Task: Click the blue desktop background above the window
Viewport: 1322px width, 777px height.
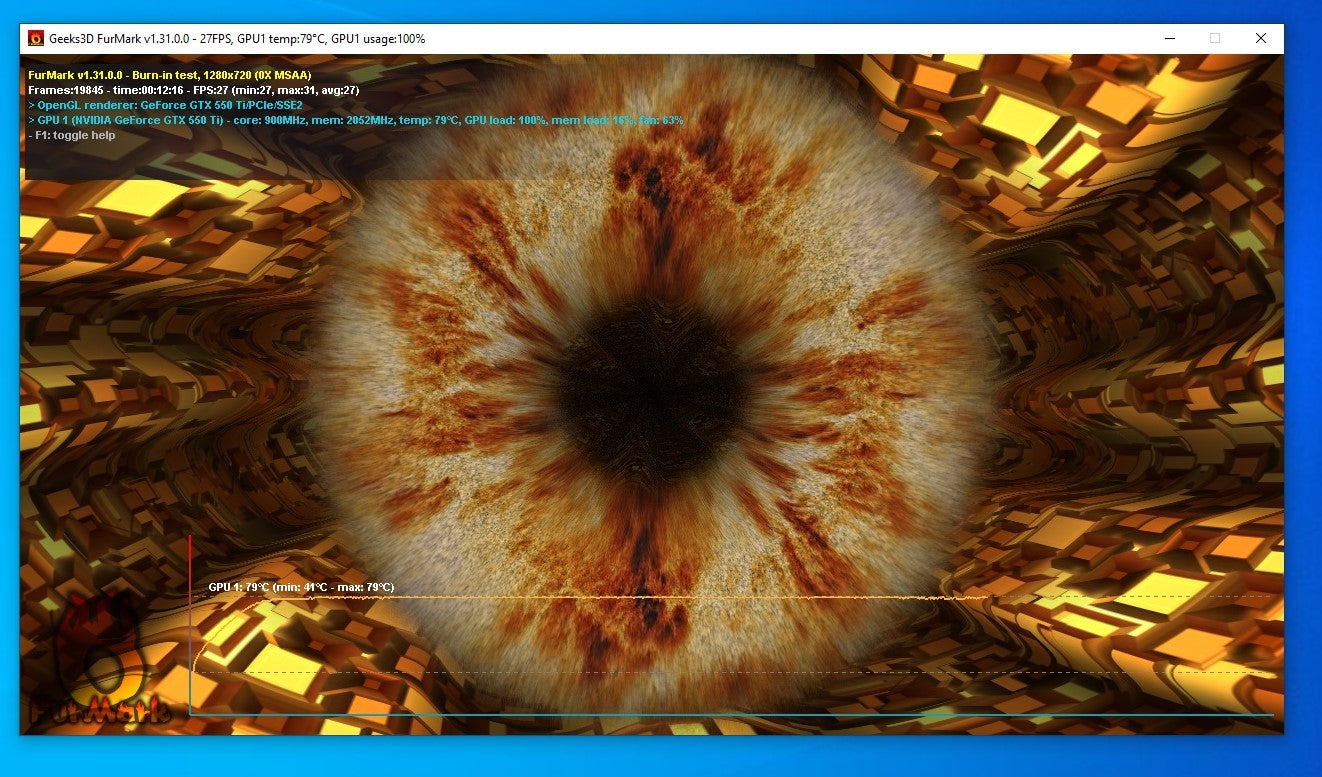Action: pyautogui.click(x=660, y=10)
